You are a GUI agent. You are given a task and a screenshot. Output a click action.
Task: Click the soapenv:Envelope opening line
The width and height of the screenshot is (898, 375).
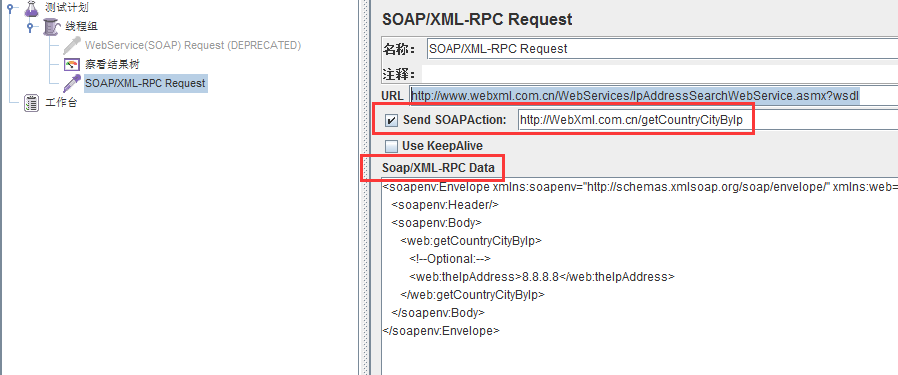point(640,187)
